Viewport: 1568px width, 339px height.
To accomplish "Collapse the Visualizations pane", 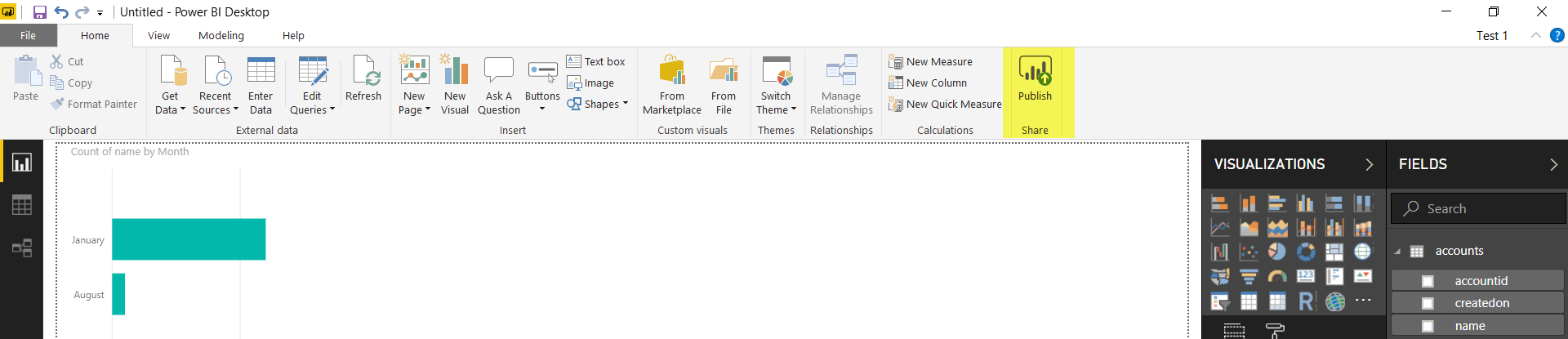I will coord(1370,164).
